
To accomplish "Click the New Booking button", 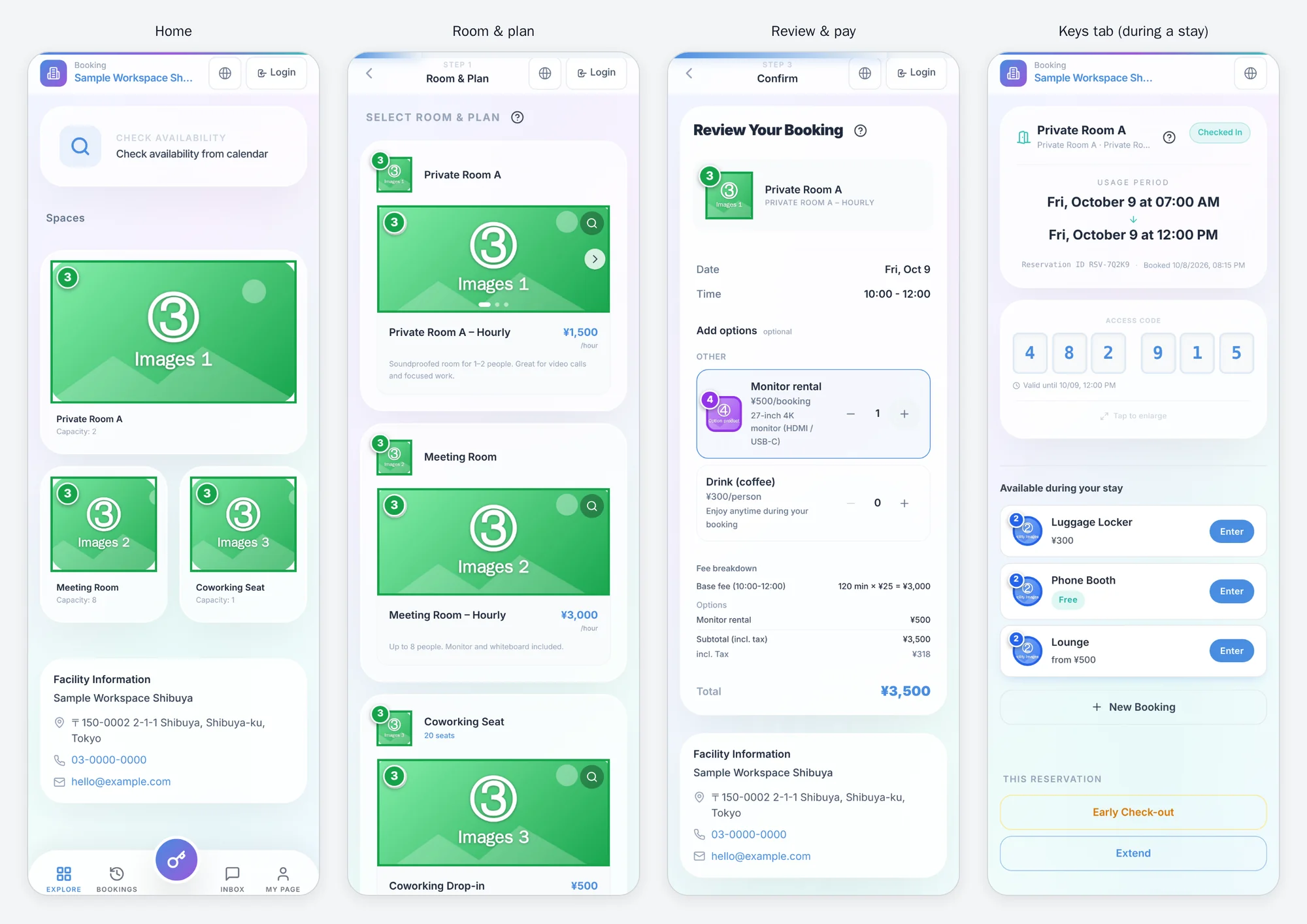I will pyautogui.click(x=1133, y=707).
